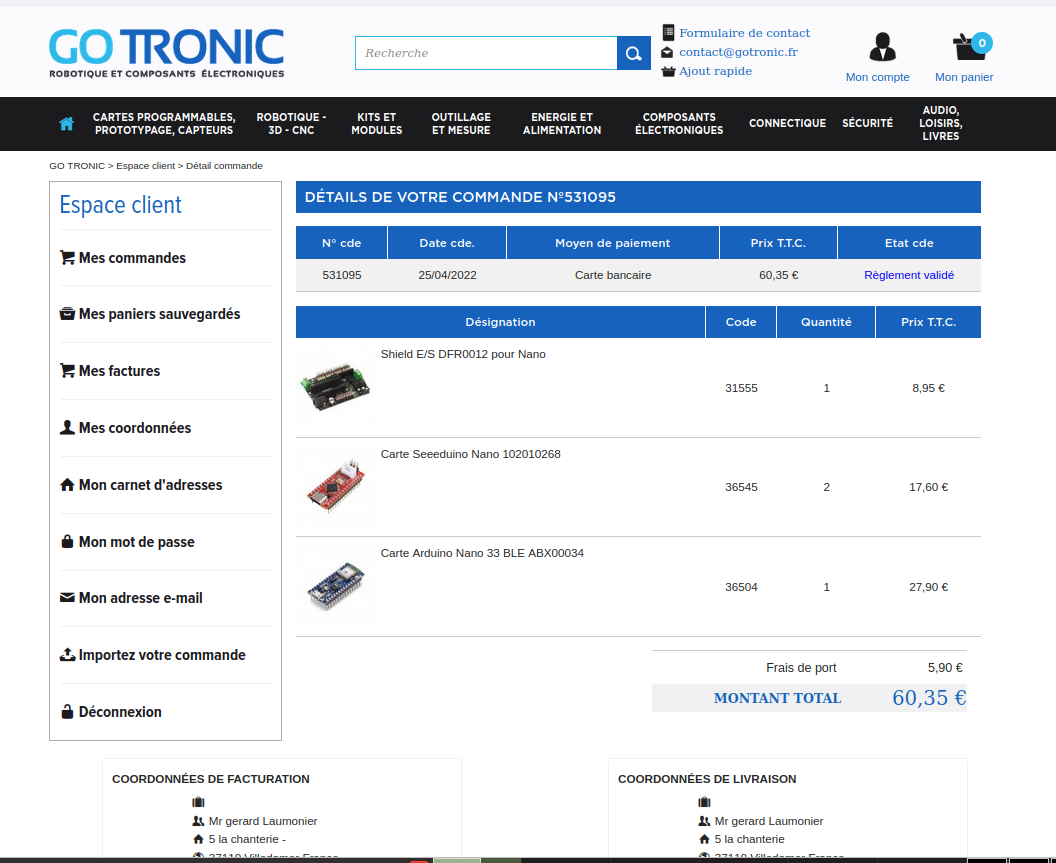Open Mes commandes in sidebar
1056x863 pixels.
[x=132, y=258]
